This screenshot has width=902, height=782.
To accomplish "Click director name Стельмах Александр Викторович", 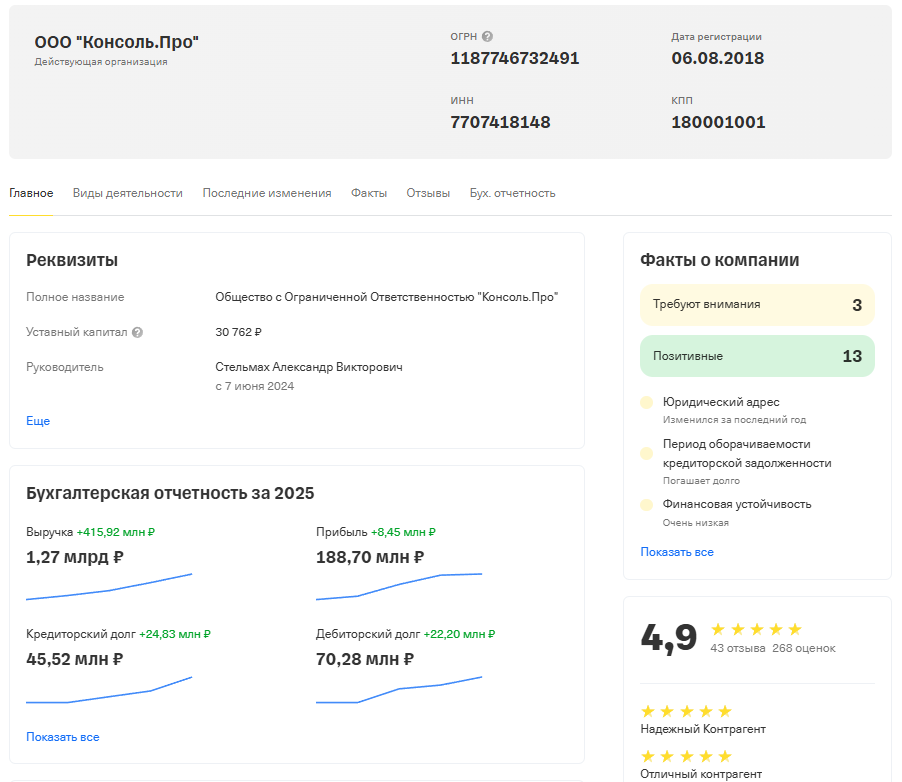I will pyautogui.click(x=309, y=367).
